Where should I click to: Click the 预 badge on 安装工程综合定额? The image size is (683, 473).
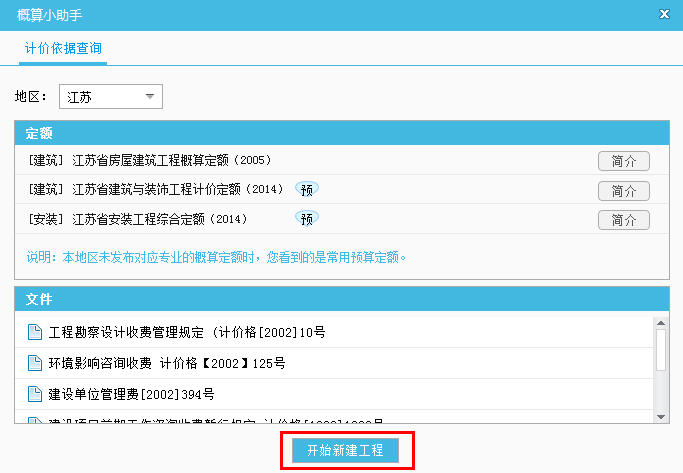(306, 218)
